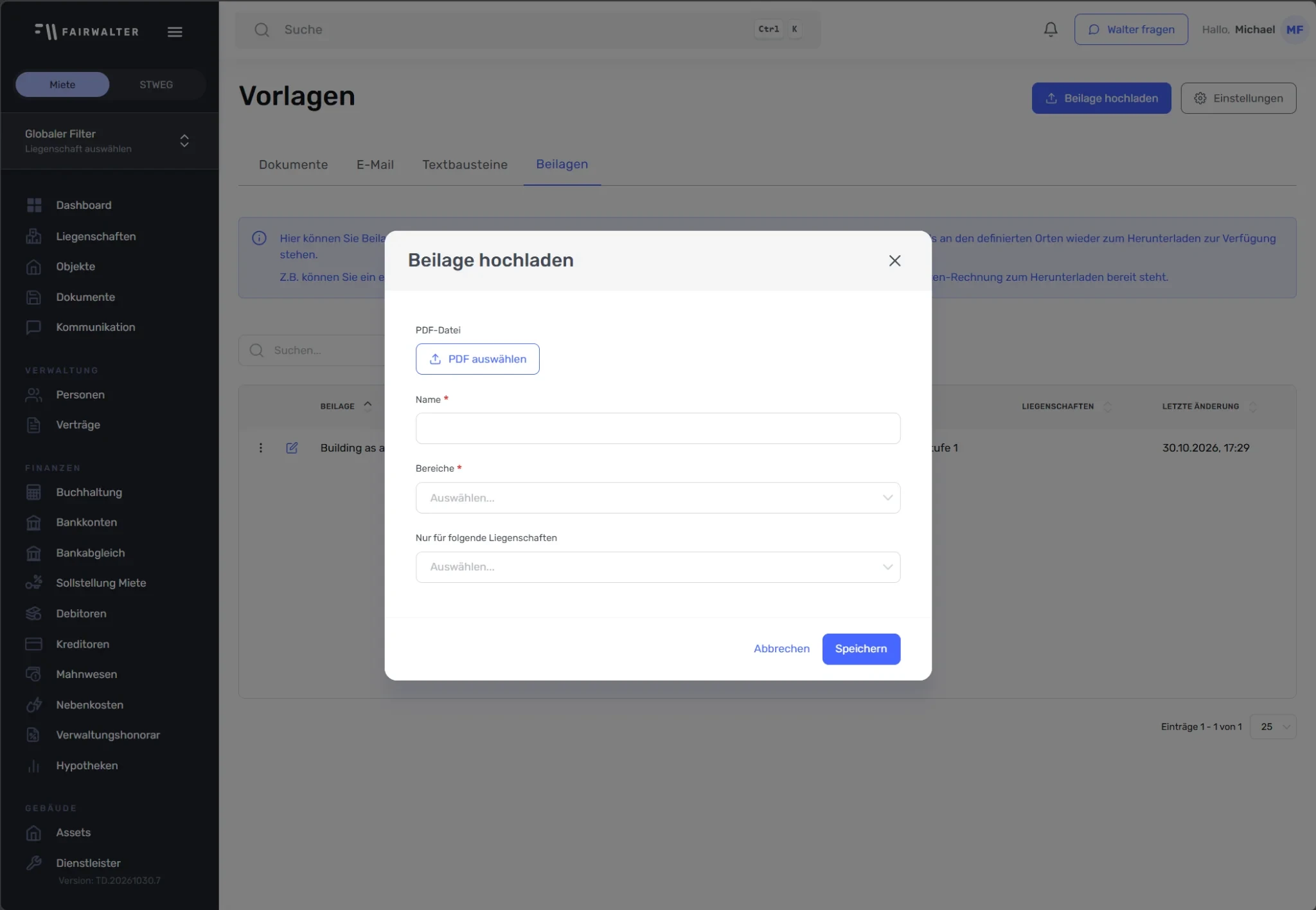This screenshot has height=910, width=1316.
Task: Click Abbrechen in the dialog
Action: coord(781,648)
